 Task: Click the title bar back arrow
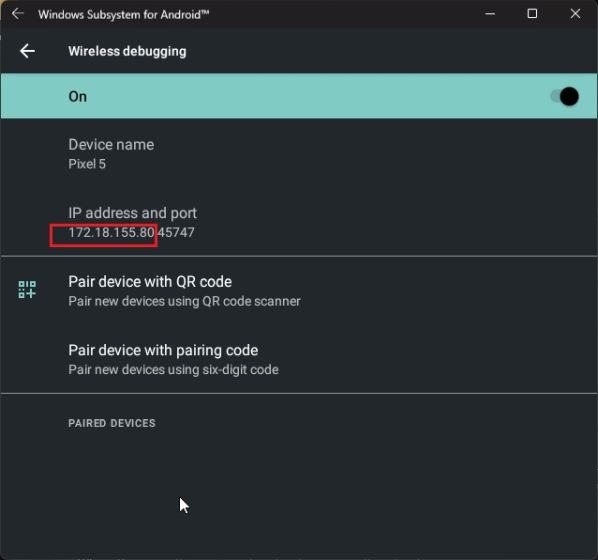point(18,14)
